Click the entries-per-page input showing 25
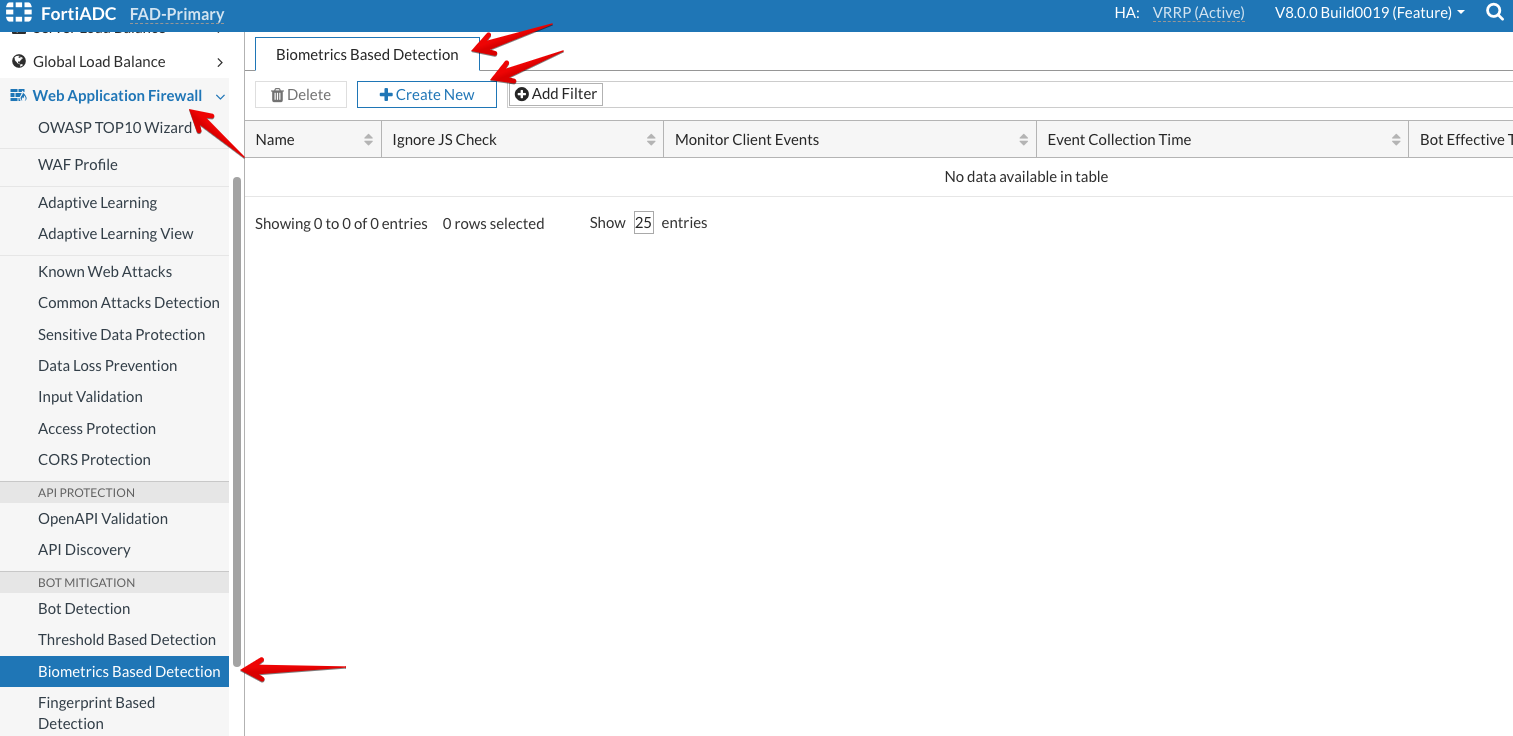The image size is (1513, 736). [643, 223]
